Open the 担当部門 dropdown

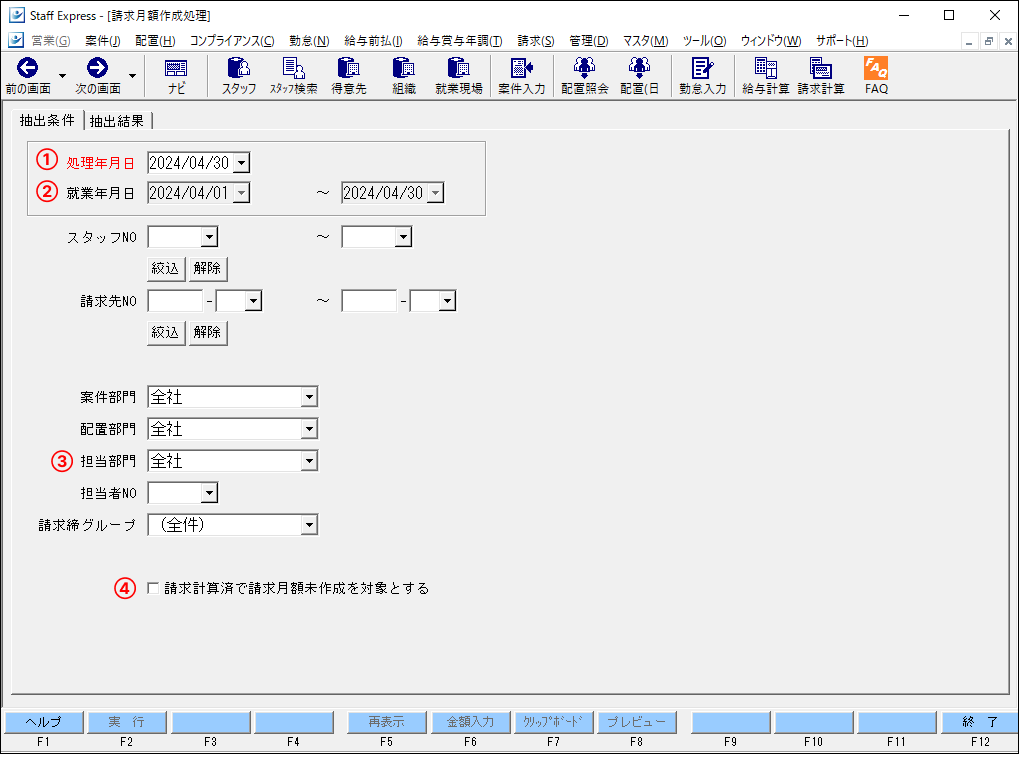(x=309, y=461)
